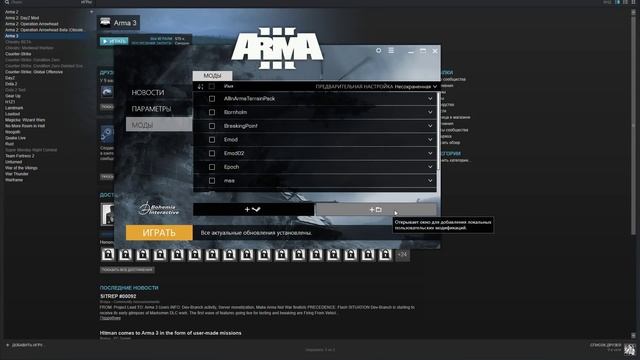Expand Bornholm mod details chevron
Screen dimensions: 640x360
pyautogui.click(x=430, y=112)
